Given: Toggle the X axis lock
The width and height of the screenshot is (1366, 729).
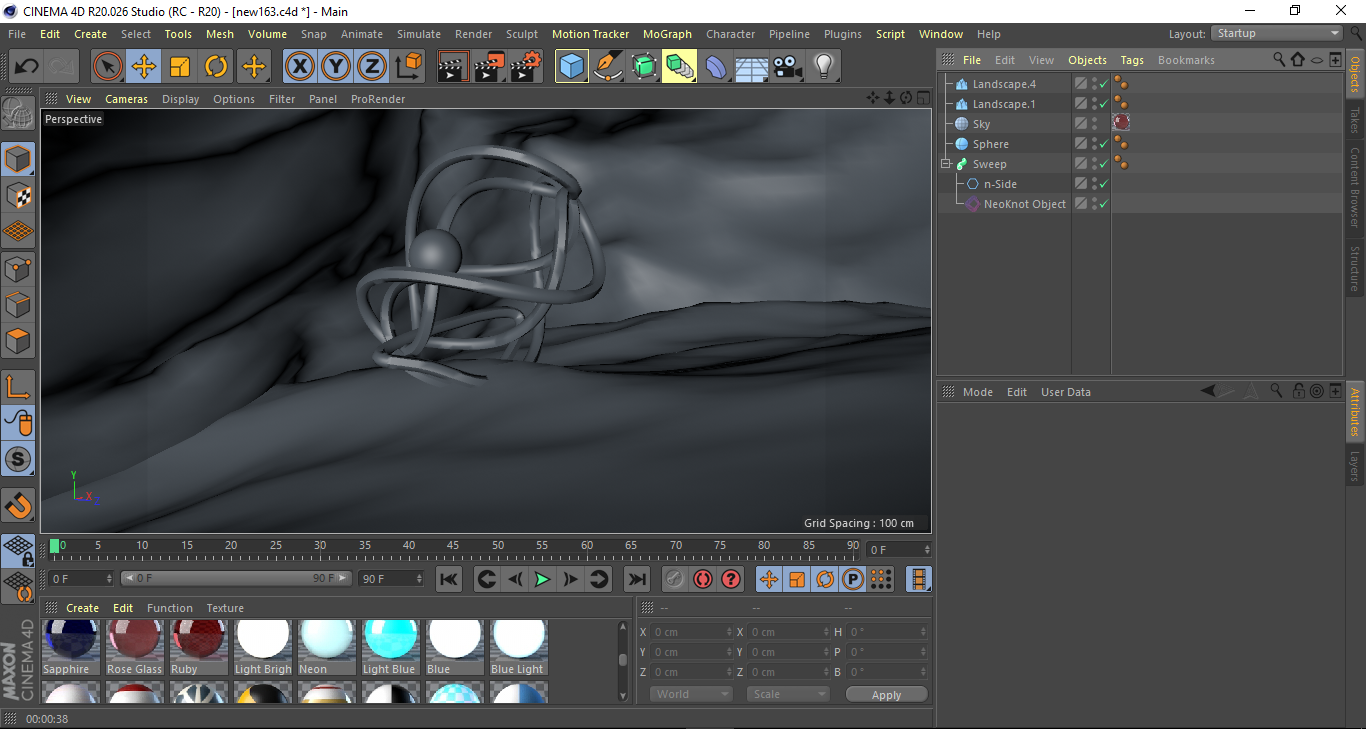Looking at the screenshot, I should (299, 67).
